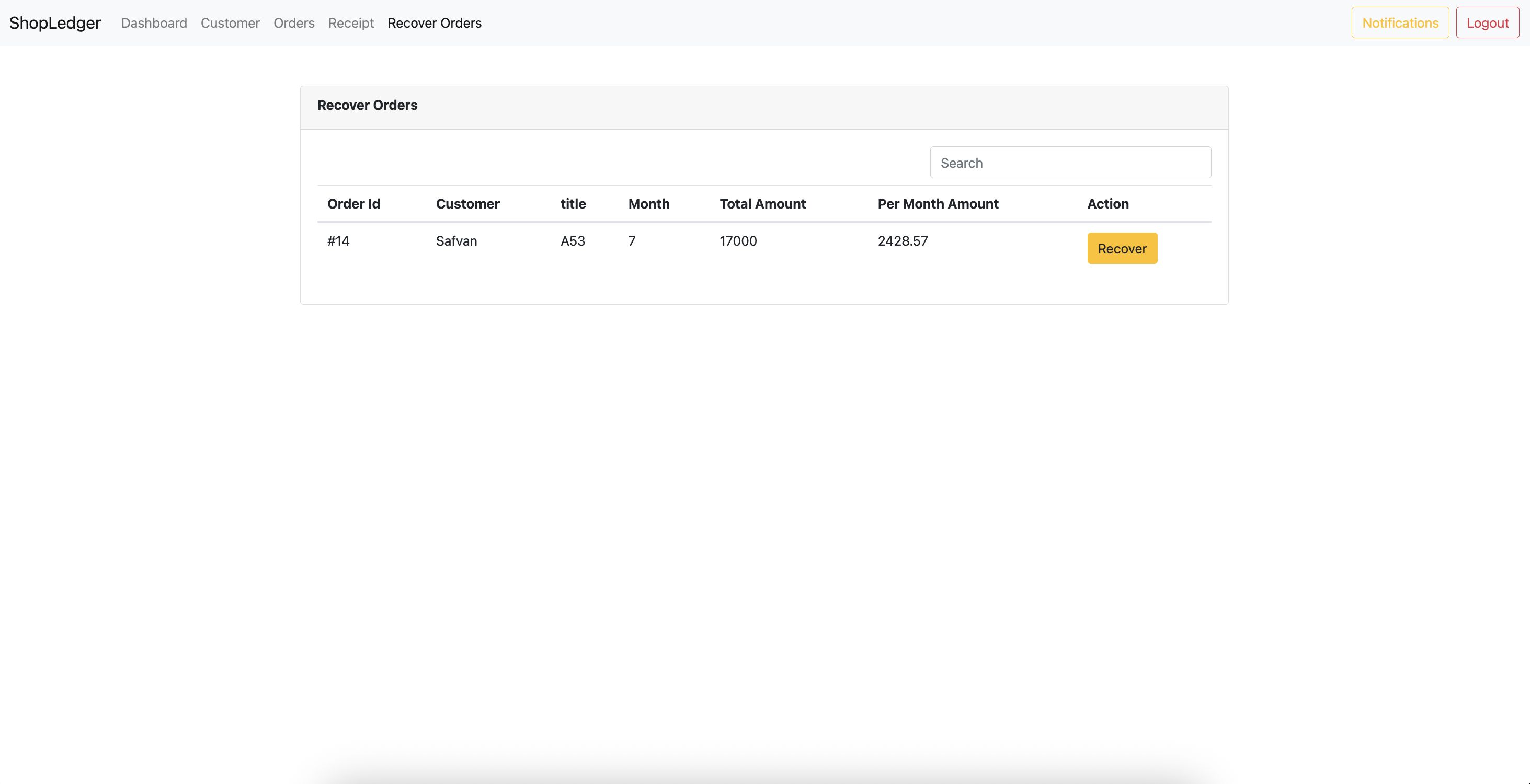
Task: Click the ShopLedger brand logo
Action: tap(54, 22)
